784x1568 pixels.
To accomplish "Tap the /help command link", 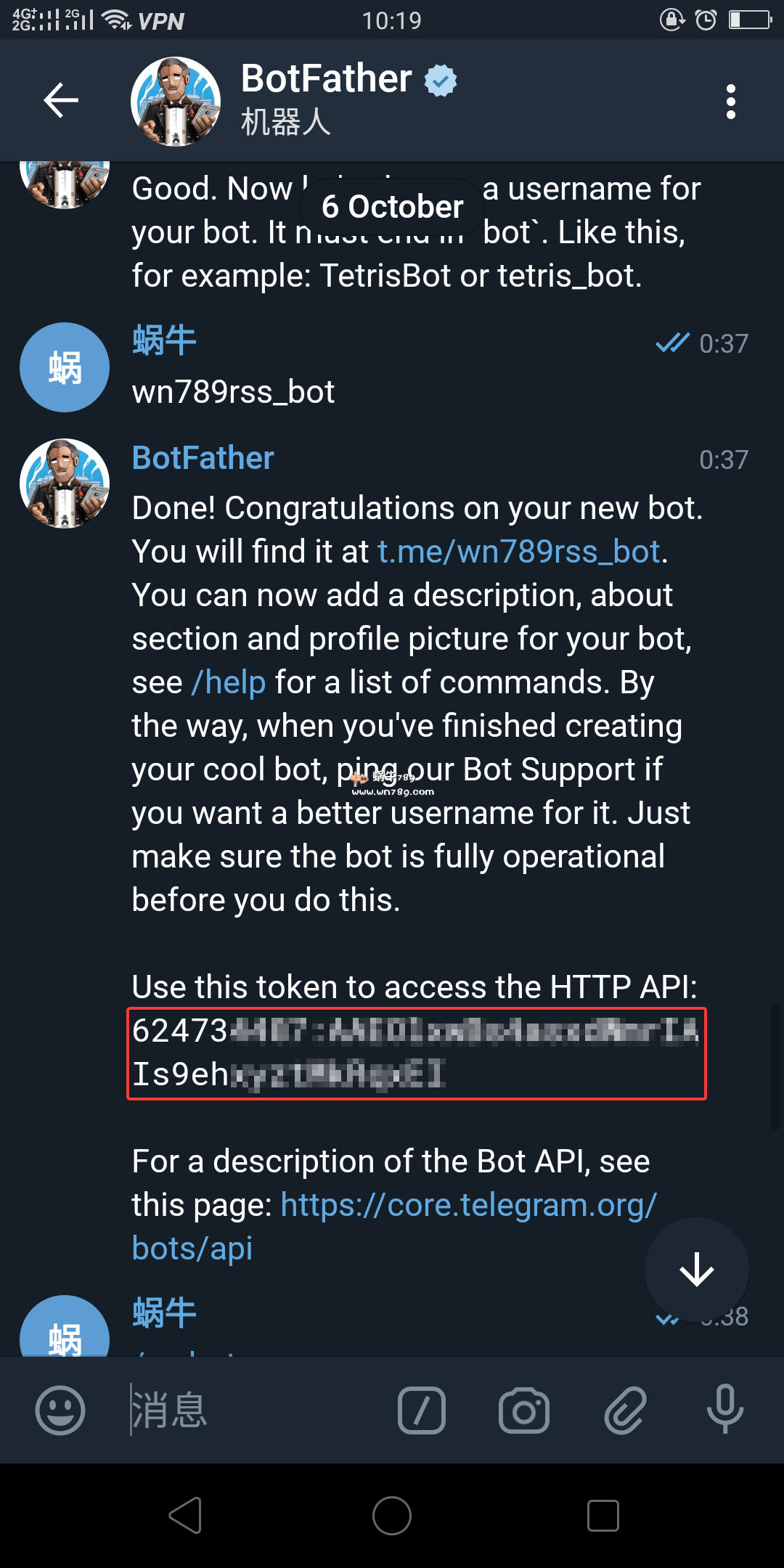I will (229, 682).
